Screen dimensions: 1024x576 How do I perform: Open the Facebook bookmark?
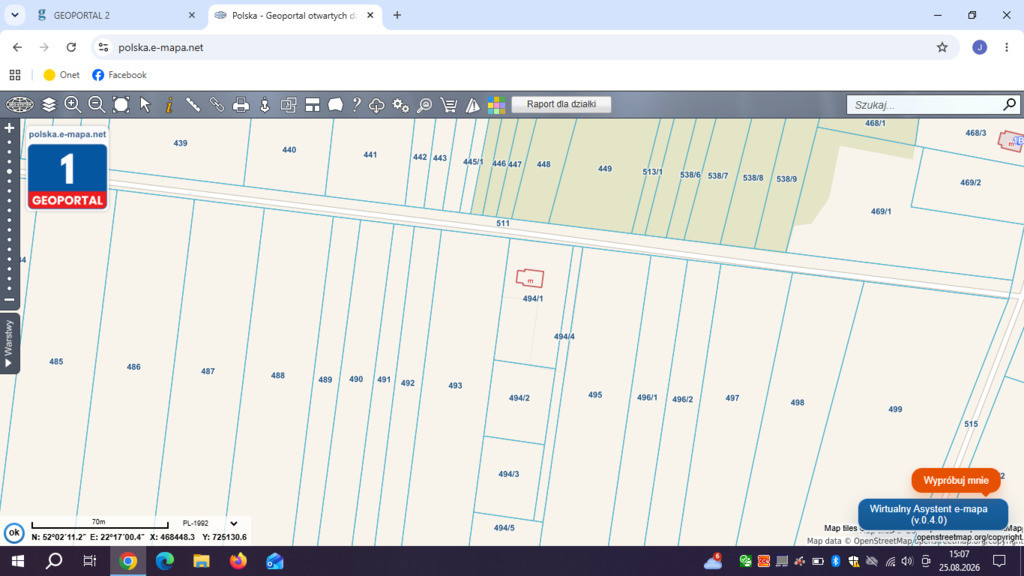tap(120, 75)
